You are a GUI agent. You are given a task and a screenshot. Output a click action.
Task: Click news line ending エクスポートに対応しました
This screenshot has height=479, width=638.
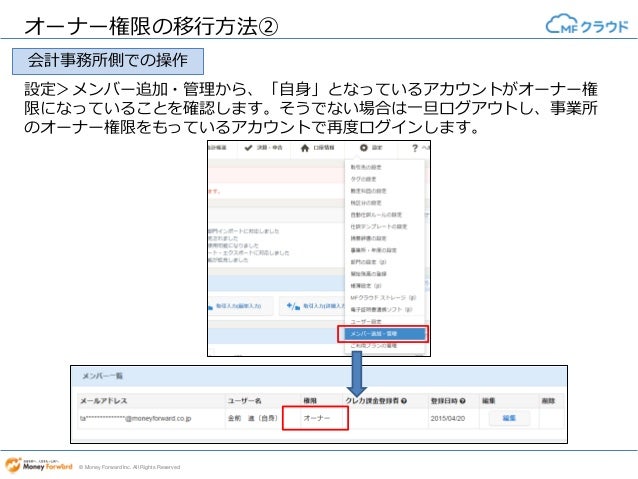click(249, 253)
